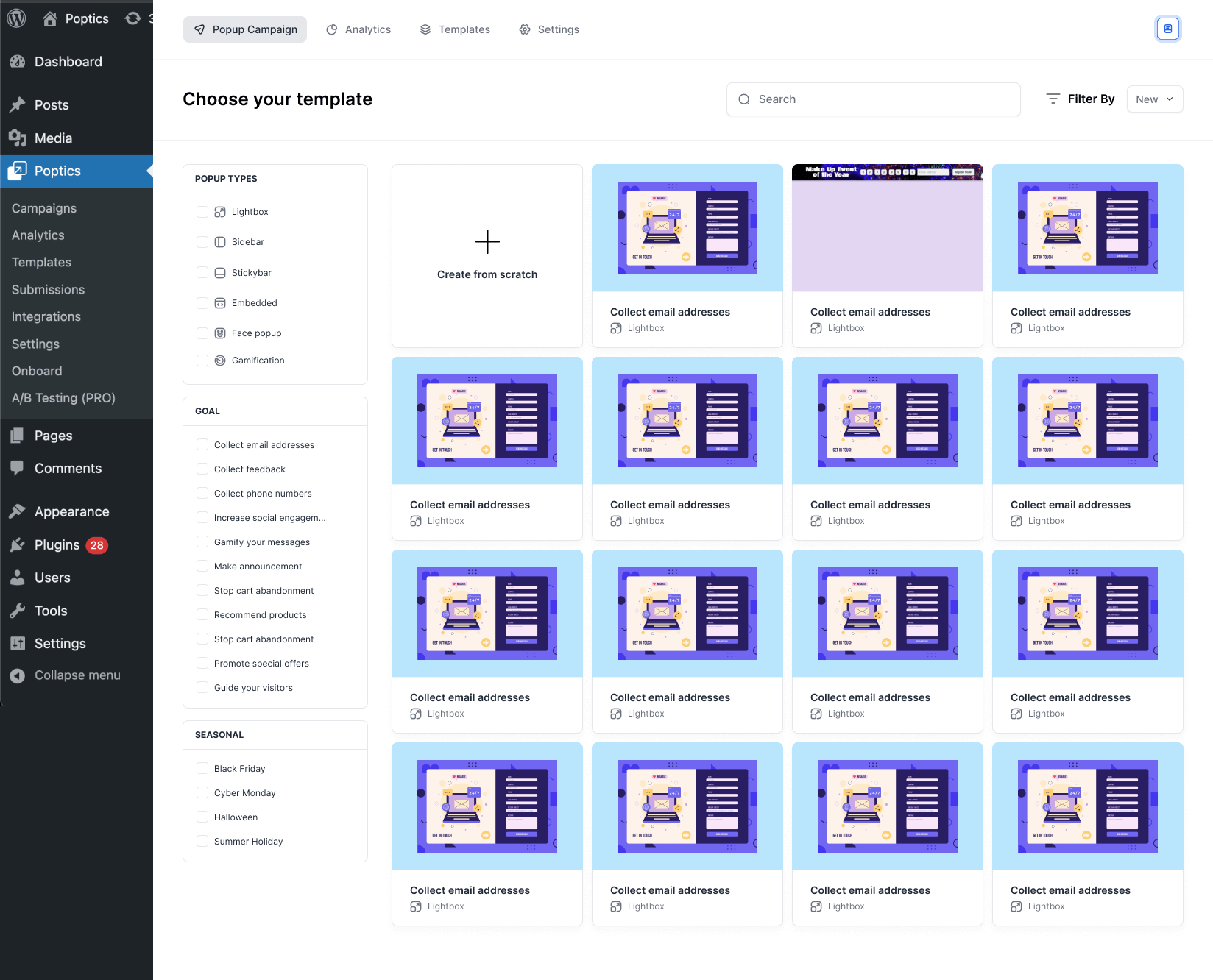Viewport: 1213px width, 980px height.
Task: Select the Embedded checkbox
Action: tap(202, 303)
